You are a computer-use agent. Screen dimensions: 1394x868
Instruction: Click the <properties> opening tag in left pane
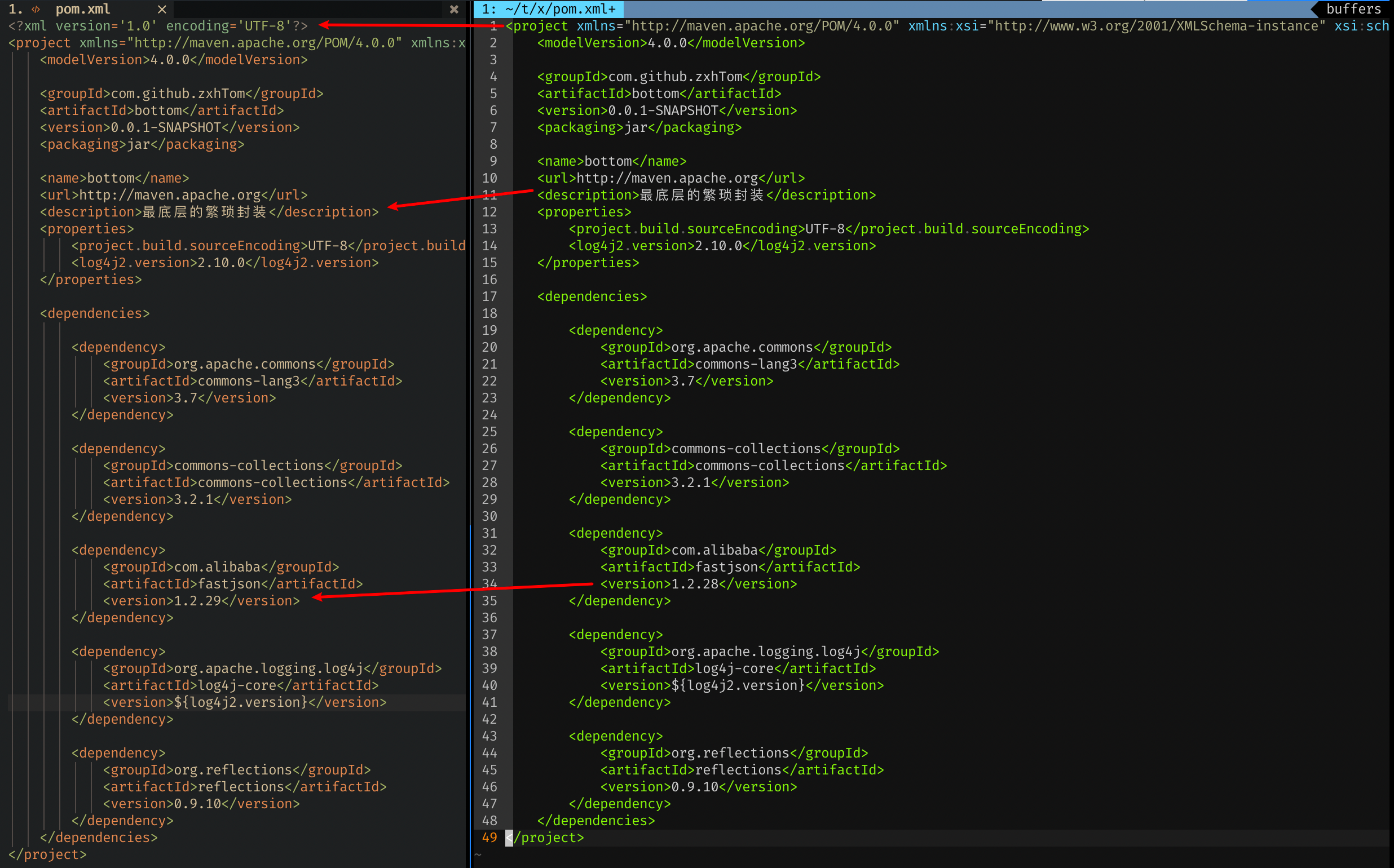(87, 229)
